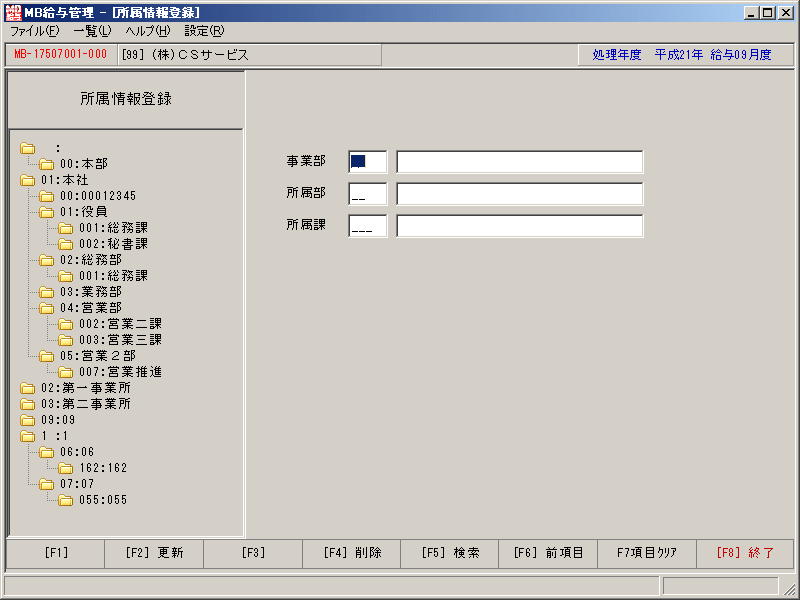Click the folder icon beside 002:営業二課
This screenshot has height=600, width=800.
click(x=65, y=324)
